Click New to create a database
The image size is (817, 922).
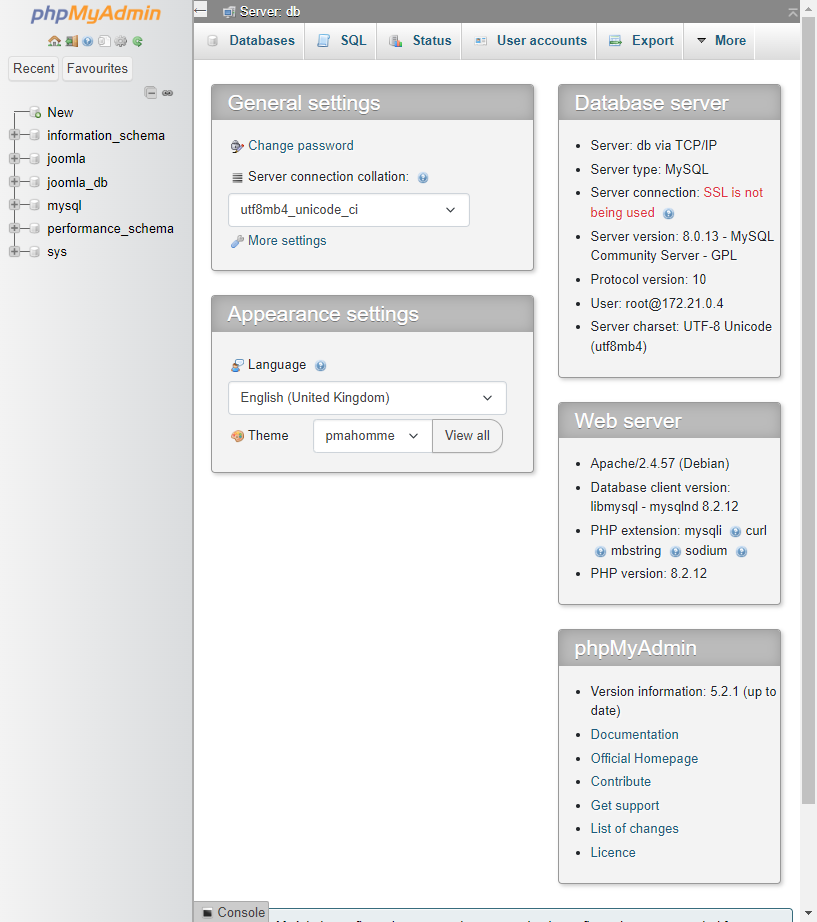point(60,112)
